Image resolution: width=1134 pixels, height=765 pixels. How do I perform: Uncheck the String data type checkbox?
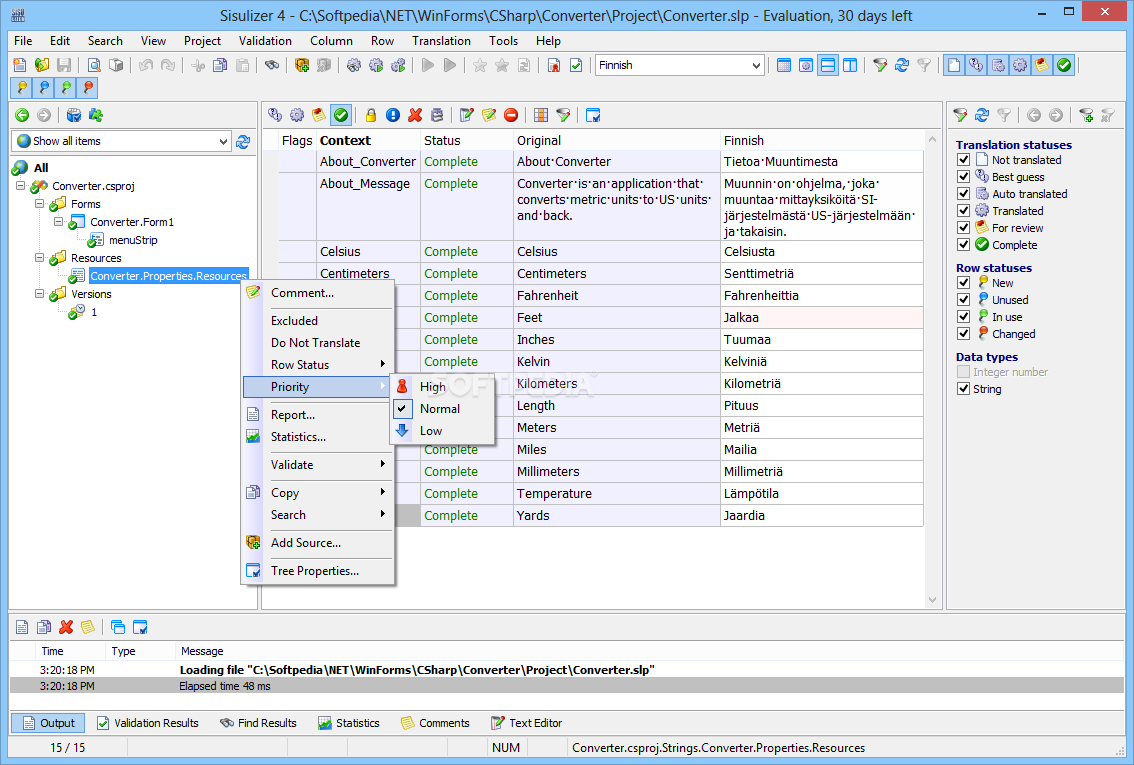click(x=963, y=389)
